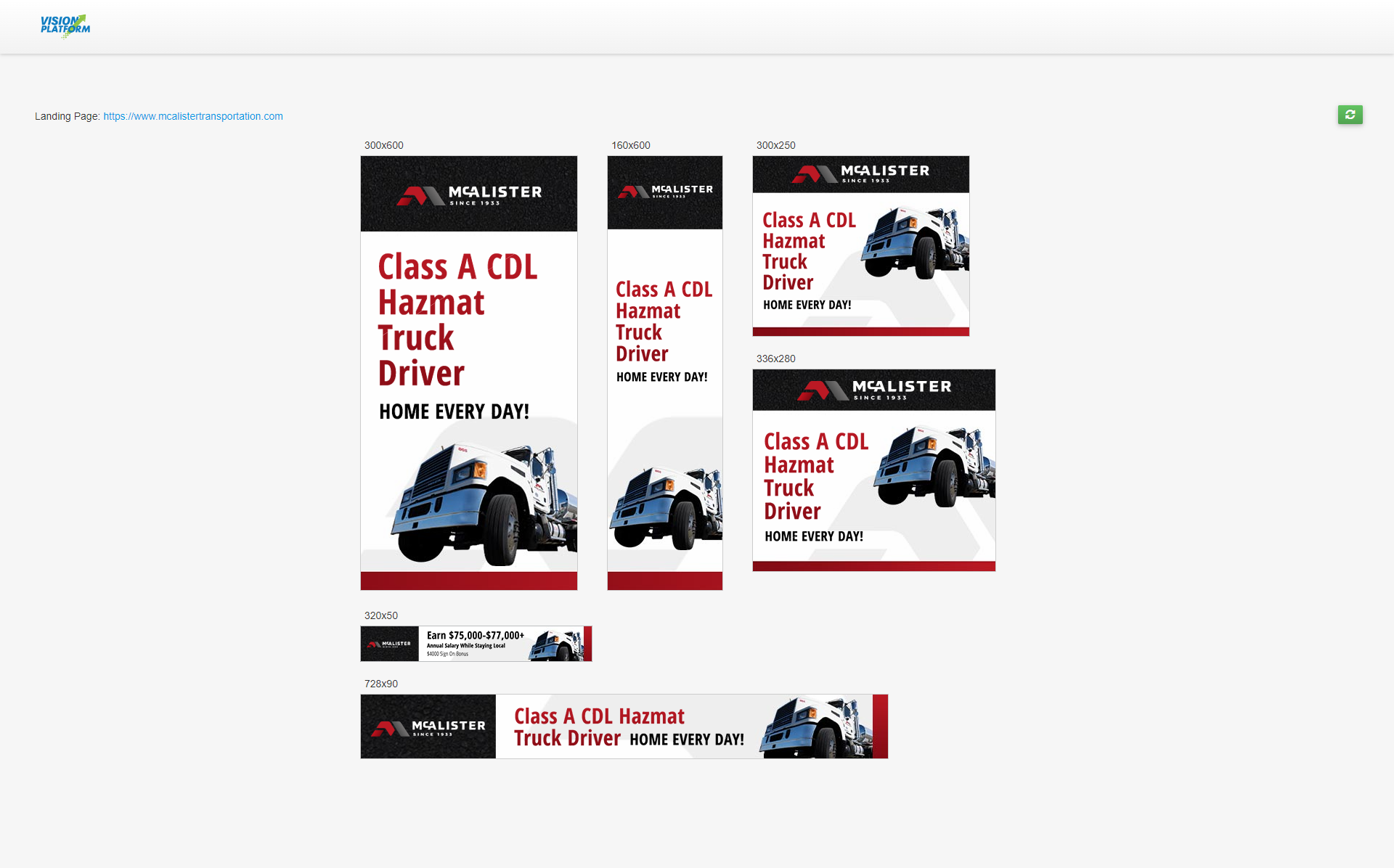The width and height of the screenshot is (1394, 868).
Task: Click the 160x600 skyscraper banner ad
Action: (x=664, y=372)
